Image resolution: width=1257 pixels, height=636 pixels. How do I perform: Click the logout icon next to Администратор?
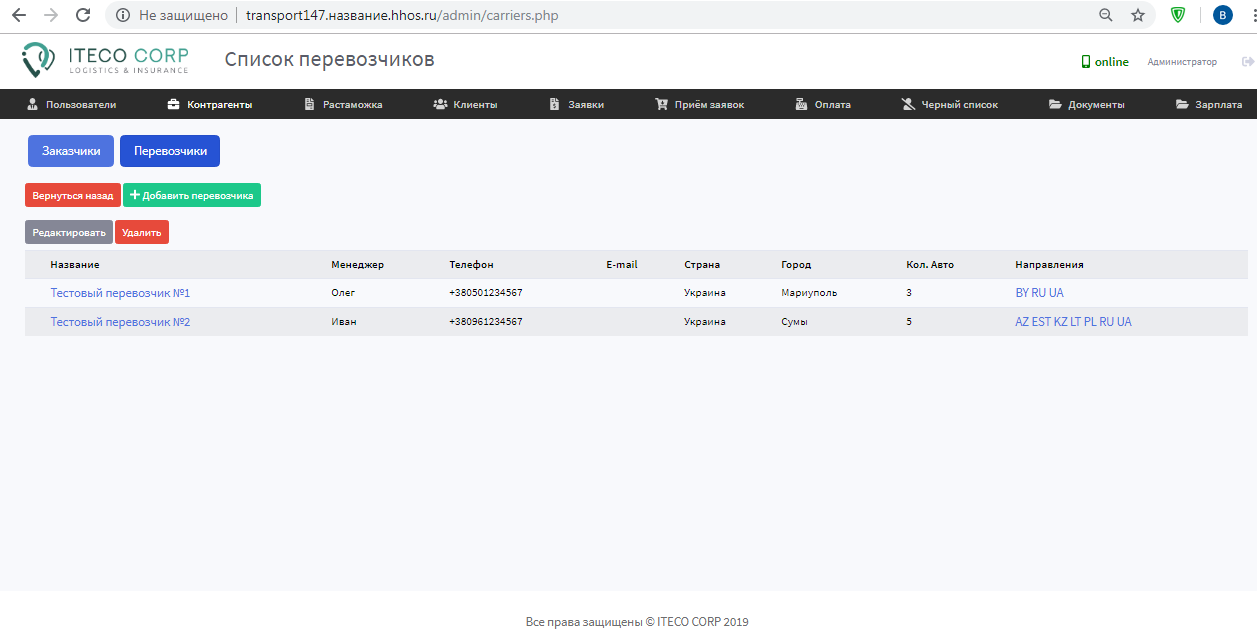pos(1247,62)
